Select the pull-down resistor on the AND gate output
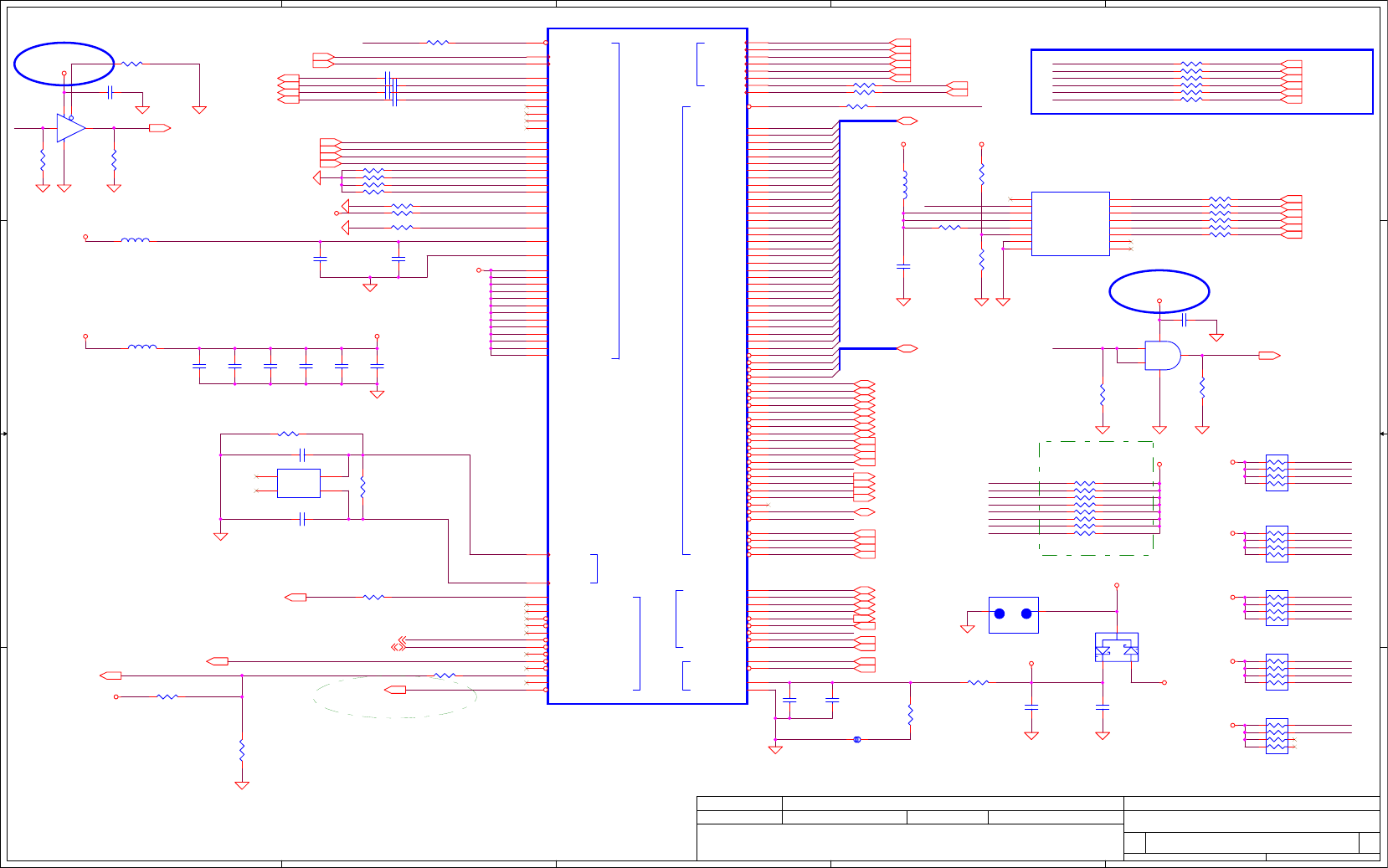 coord(1202,388)
